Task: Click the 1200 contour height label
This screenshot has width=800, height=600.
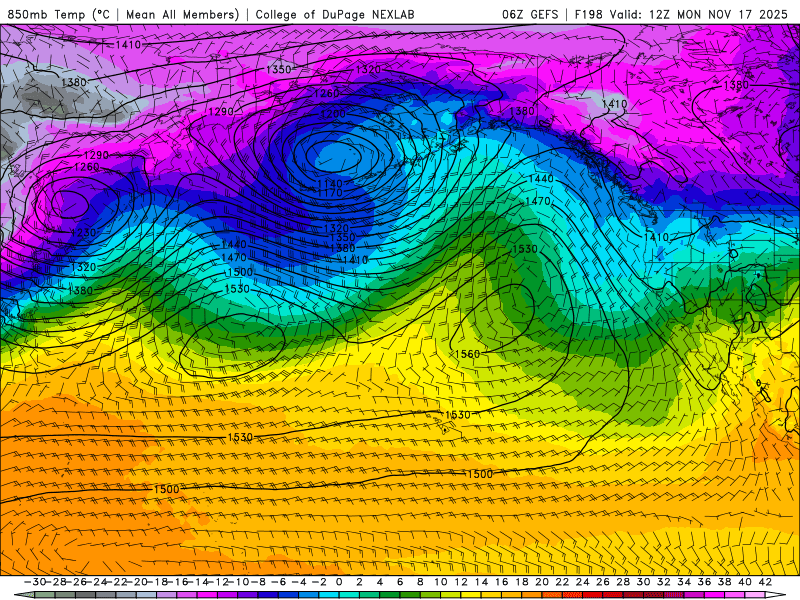Action: 333,114
